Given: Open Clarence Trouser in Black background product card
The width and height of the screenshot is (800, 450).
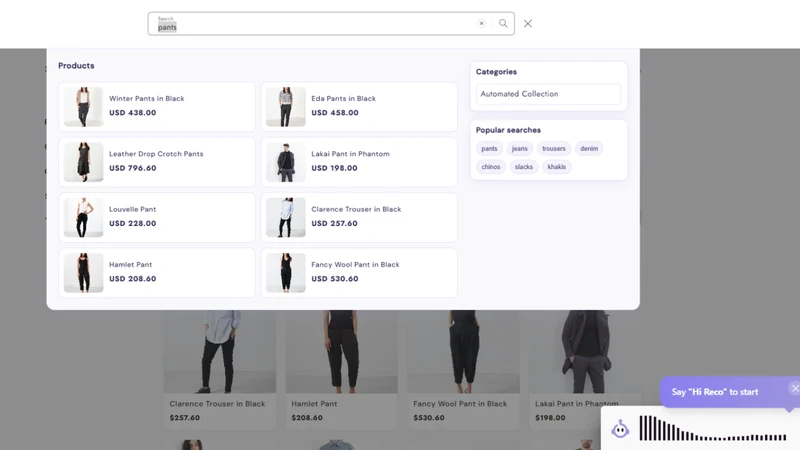Looking at the screenshot, I should 220,370.
